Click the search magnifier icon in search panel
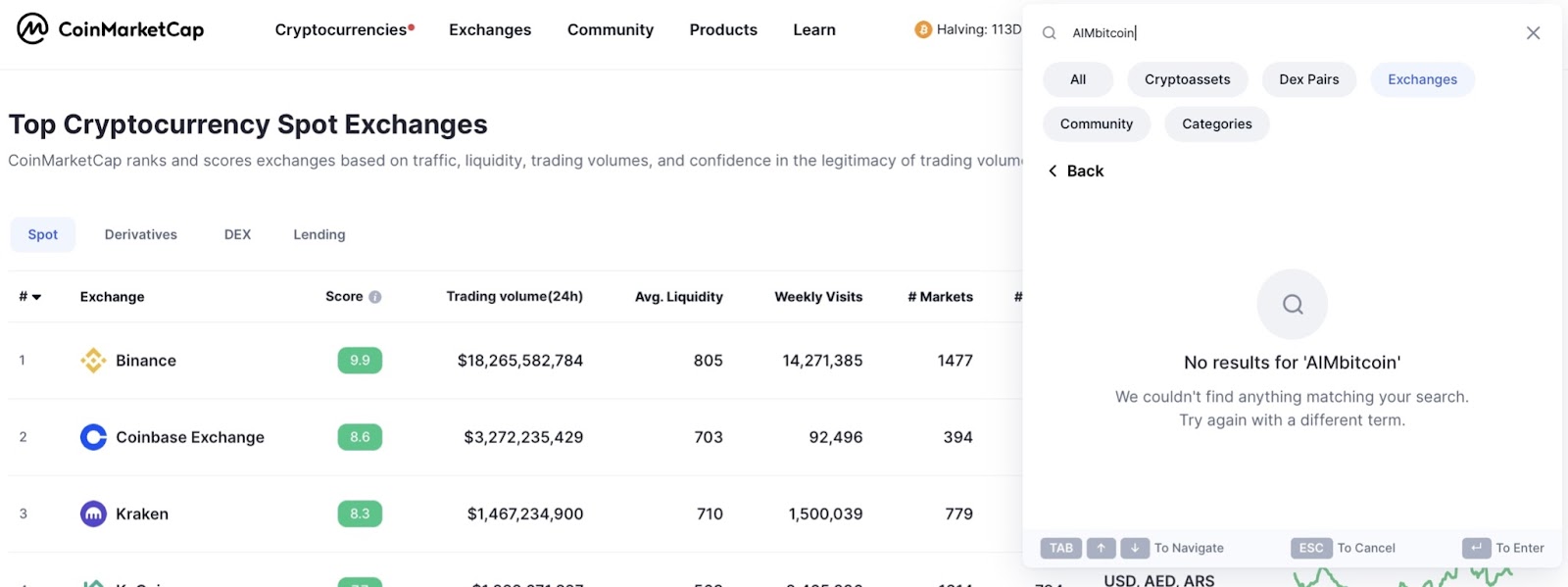This screenshot has width=1568, height=587. click(x=1049, y=32)
